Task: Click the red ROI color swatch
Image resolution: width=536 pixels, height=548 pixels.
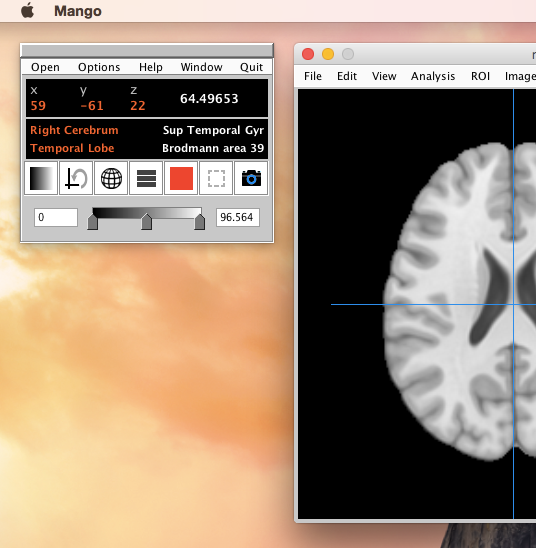Action: click(181, 178)
